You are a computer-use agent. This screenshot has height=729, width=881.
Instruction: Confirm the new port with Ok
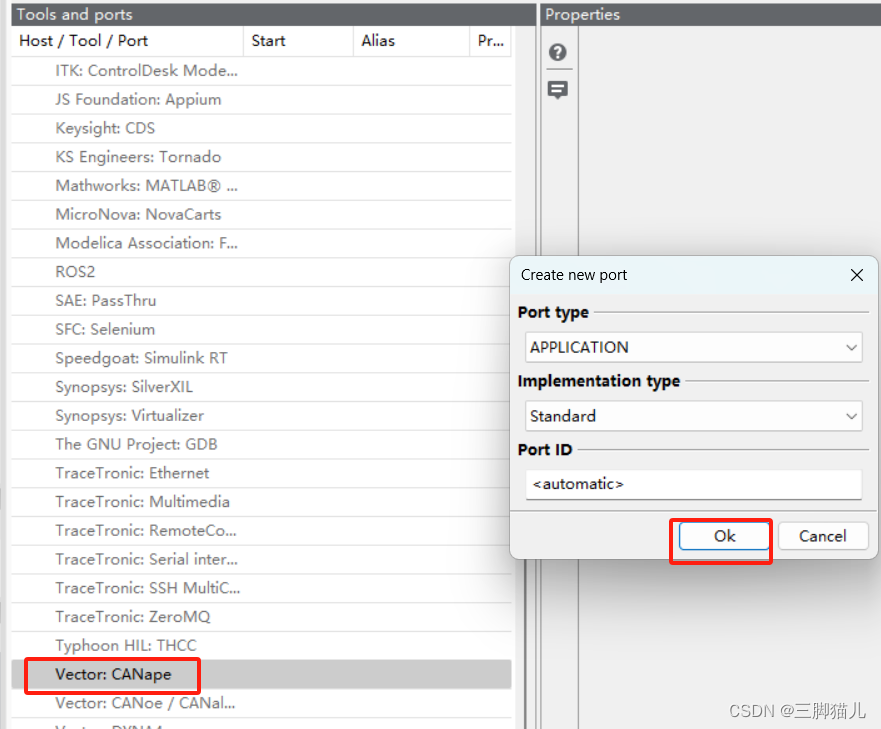724,536
